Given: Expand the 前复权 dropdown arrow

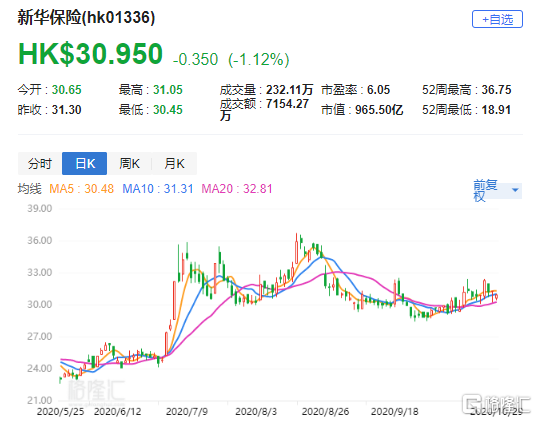Looking at the screenshot, I should (515, 190).
